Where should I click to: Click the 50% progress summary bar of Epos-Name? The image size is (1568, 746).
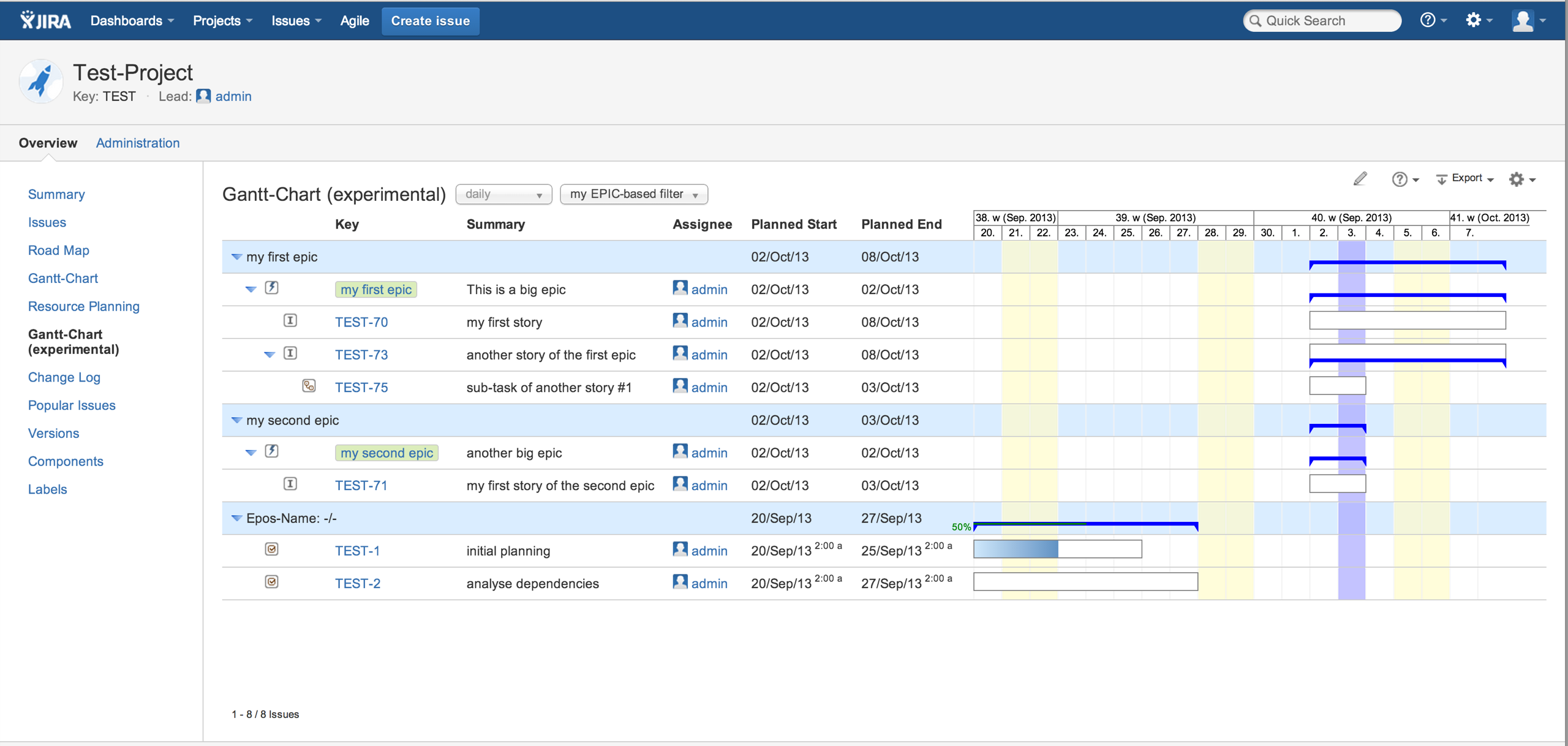pos(1085,525)
